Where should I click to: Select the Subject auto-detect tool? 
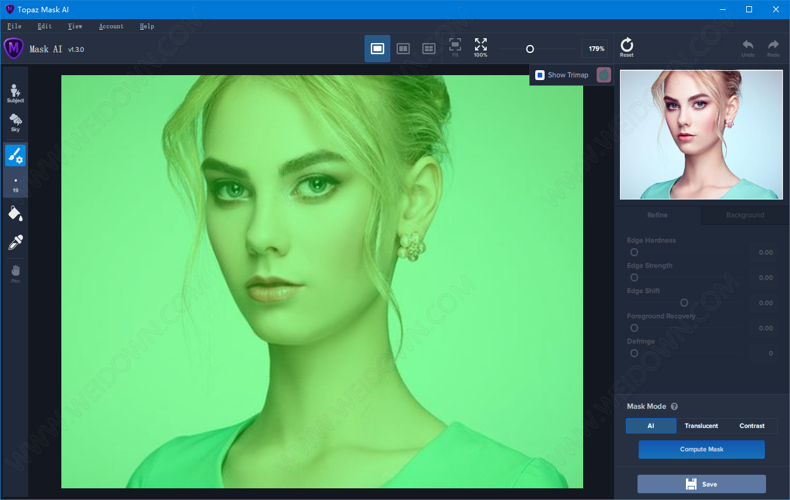15,93
